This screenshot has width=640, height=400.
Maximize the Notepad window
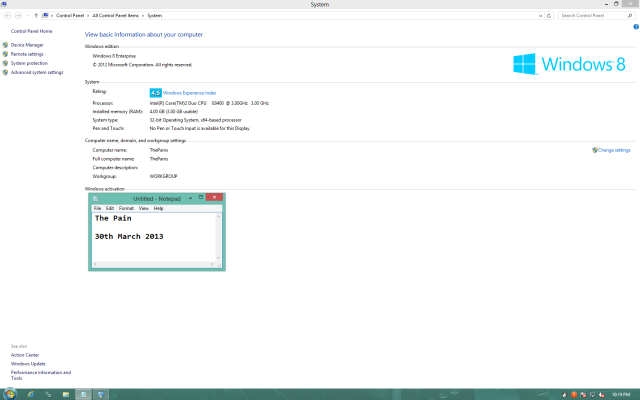[x=201, y=198]
